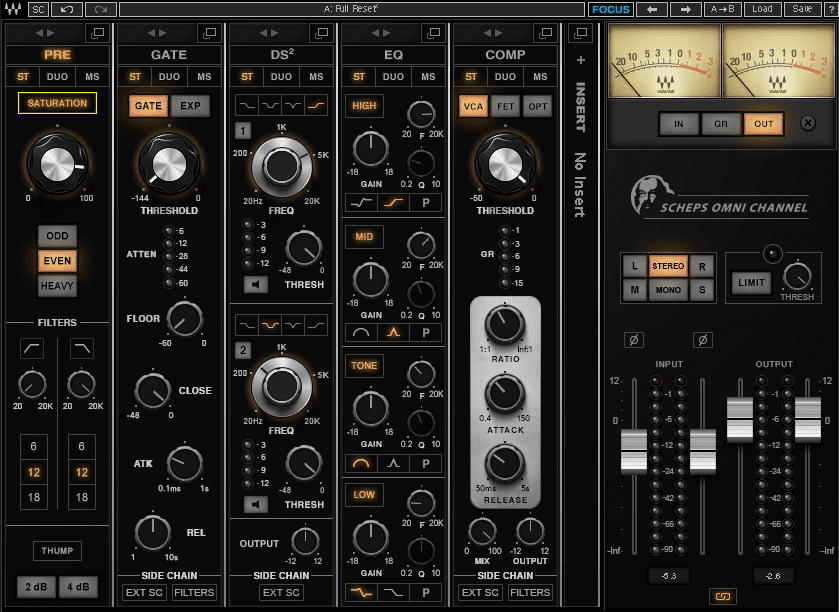Open the preset list showing A: Full Reset
The image size is (839, 612).
click(x=352, y=9)
